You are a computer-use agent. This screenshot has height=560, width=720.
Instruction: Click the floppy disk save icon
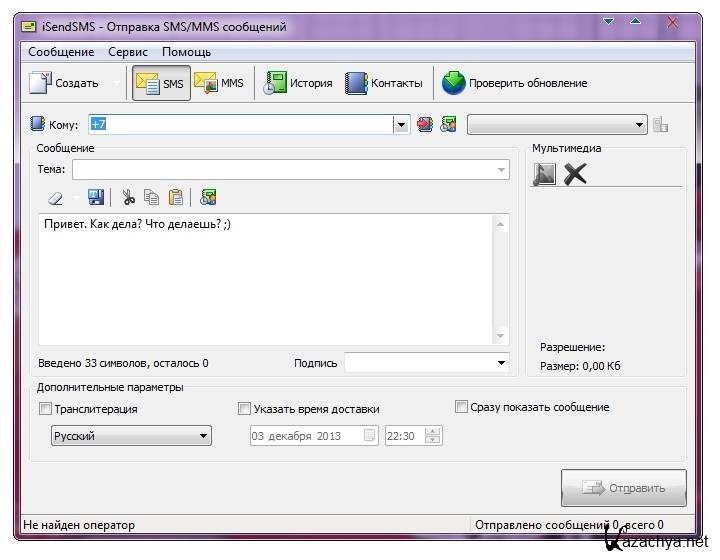coord(96,198)
